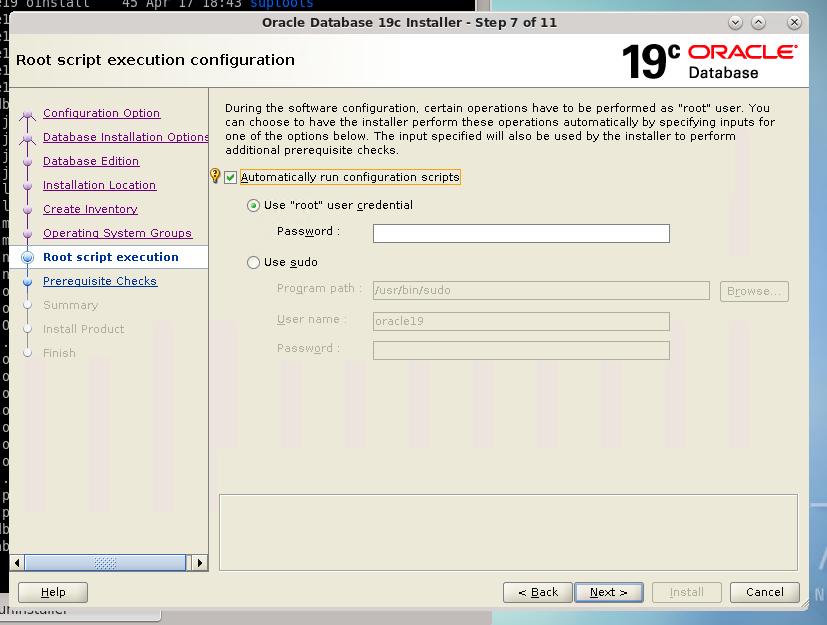
Task: Click the Browse button for program path
Action: coord(754,291)
